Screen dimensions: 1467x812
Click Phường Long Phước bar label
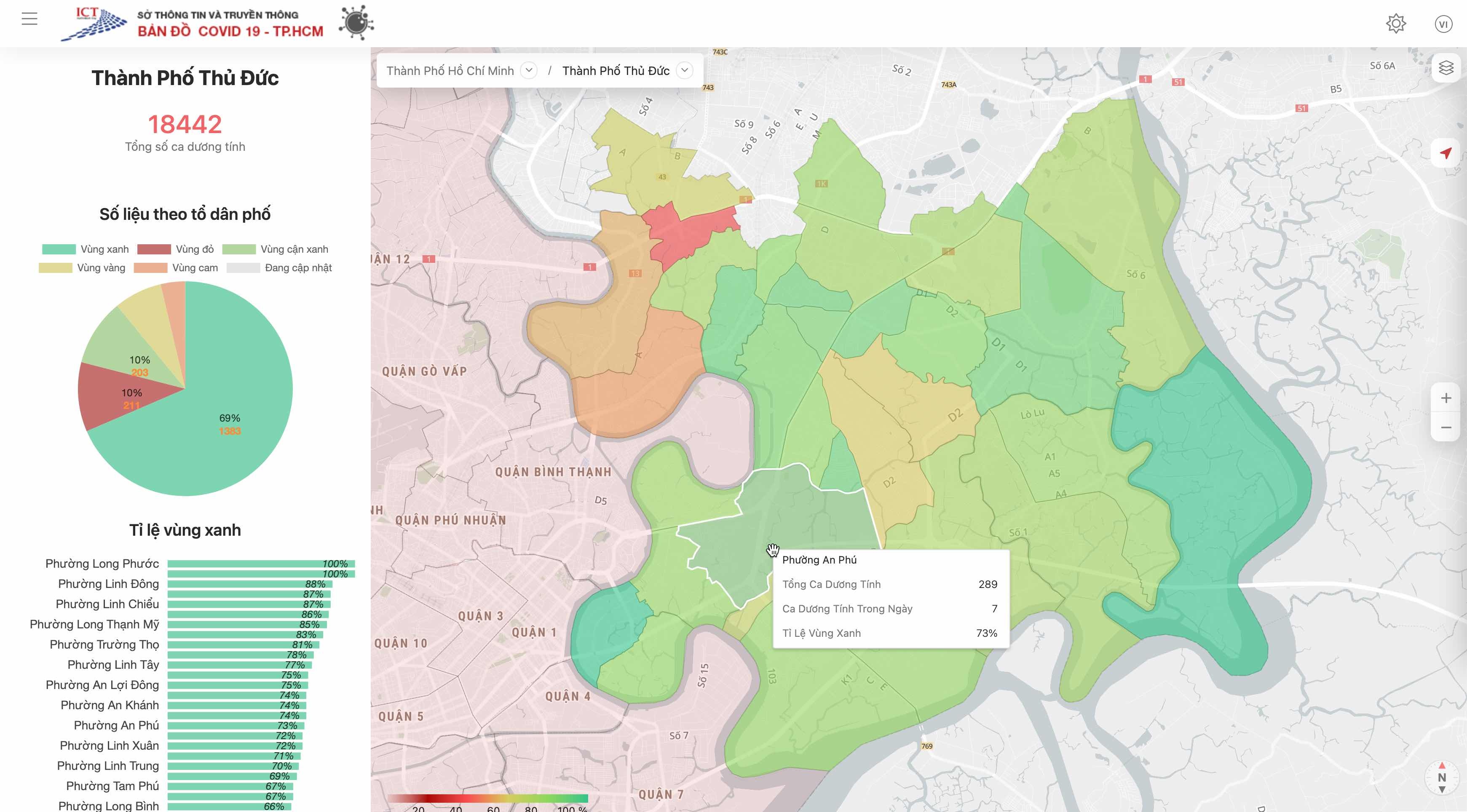point(102,564)
